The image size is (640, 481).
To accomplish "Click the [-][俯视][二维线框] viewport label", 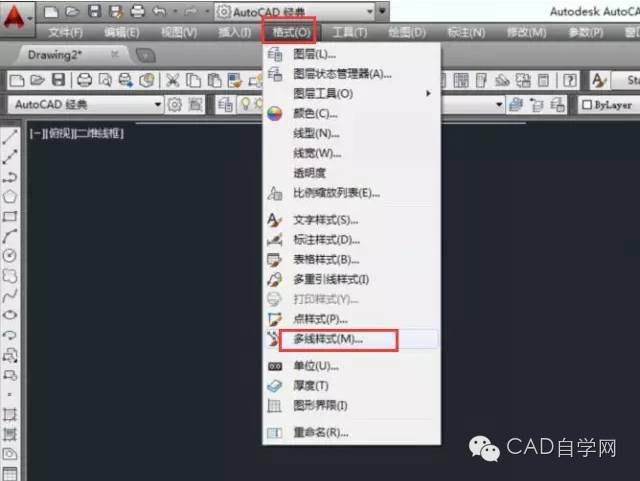I will coord(77,134).
